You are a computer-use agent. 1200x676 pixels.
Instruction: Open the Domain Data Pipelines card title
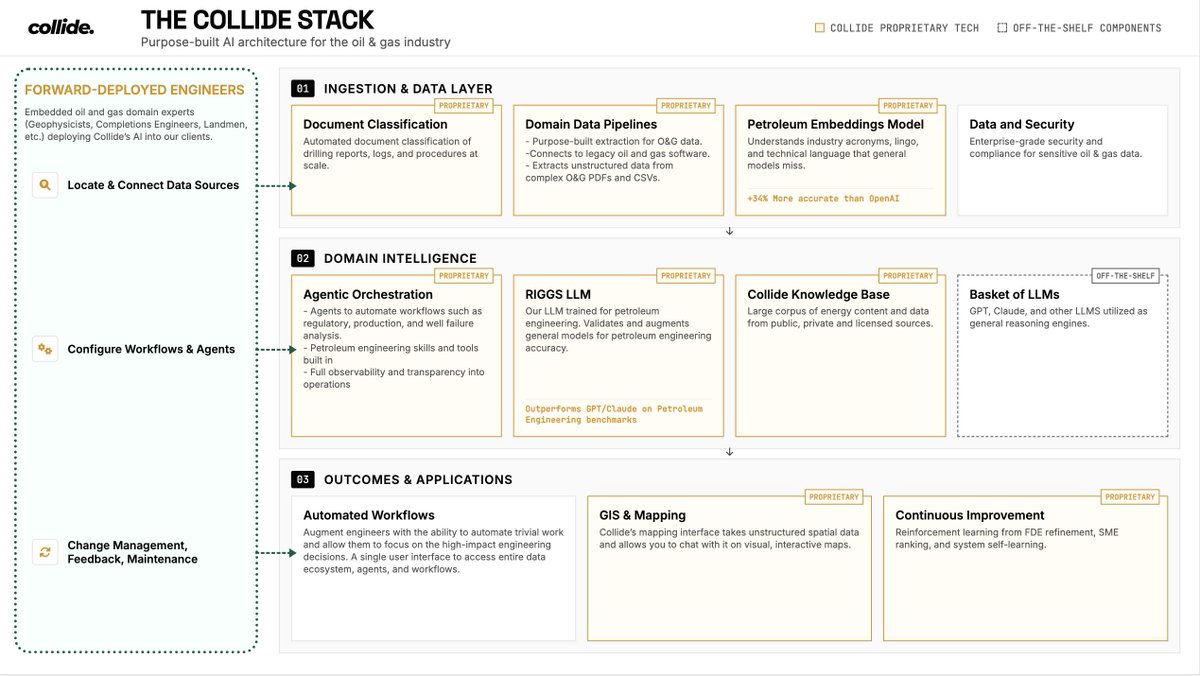591,124
